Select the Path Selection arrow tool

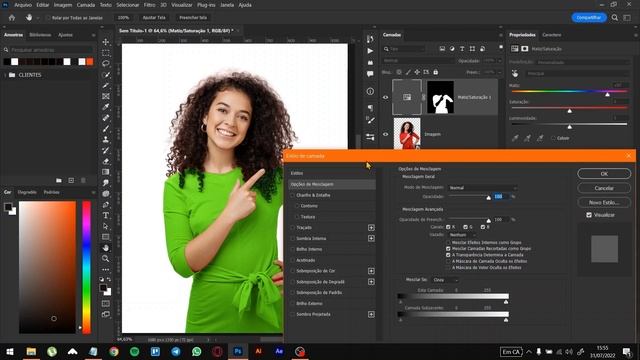click(106, 226)
